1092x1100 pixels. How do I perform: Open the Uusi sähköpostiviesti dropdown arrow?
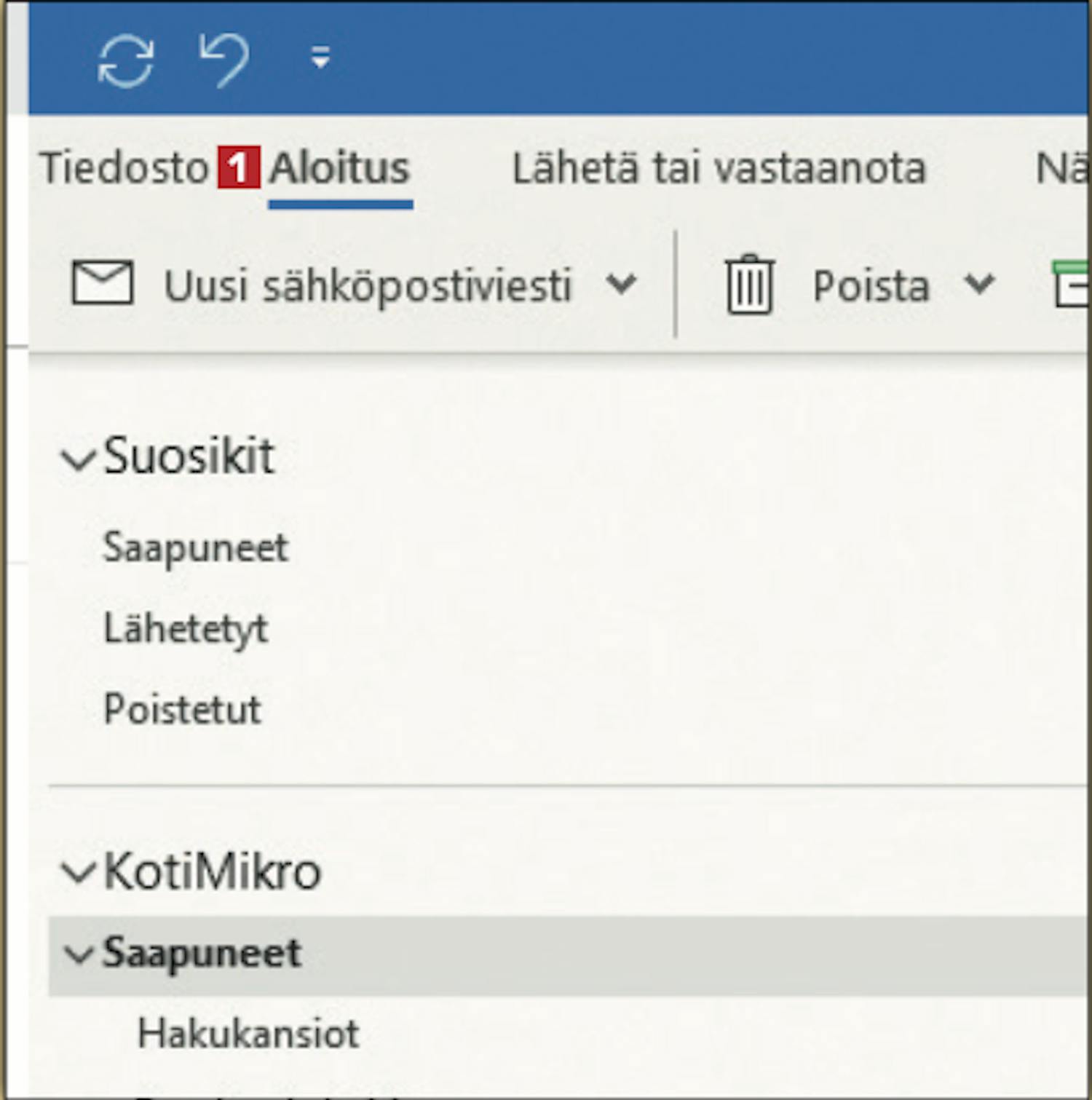(622, 283)
